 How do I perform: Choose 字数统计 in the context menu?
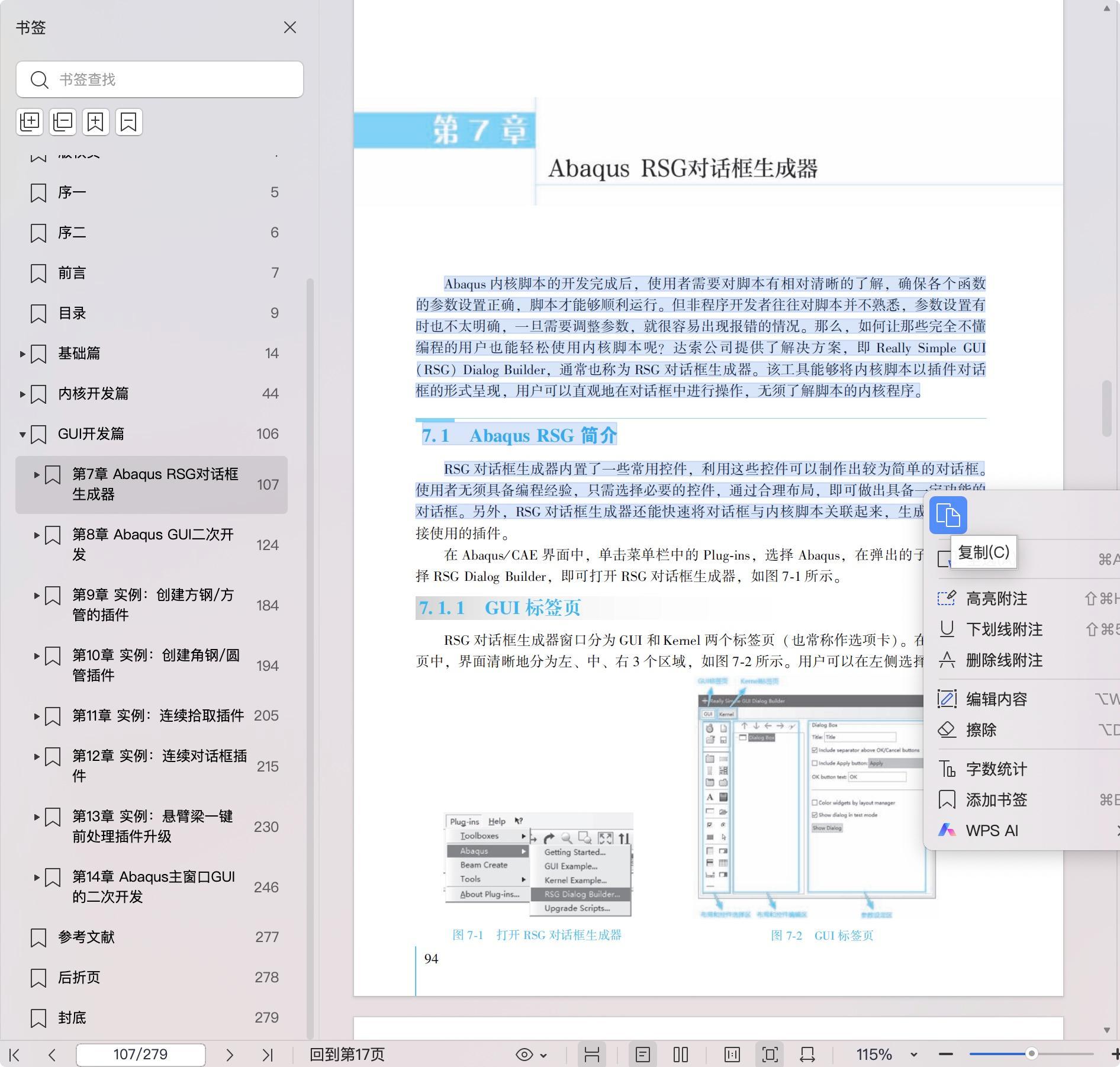[996, 769]
